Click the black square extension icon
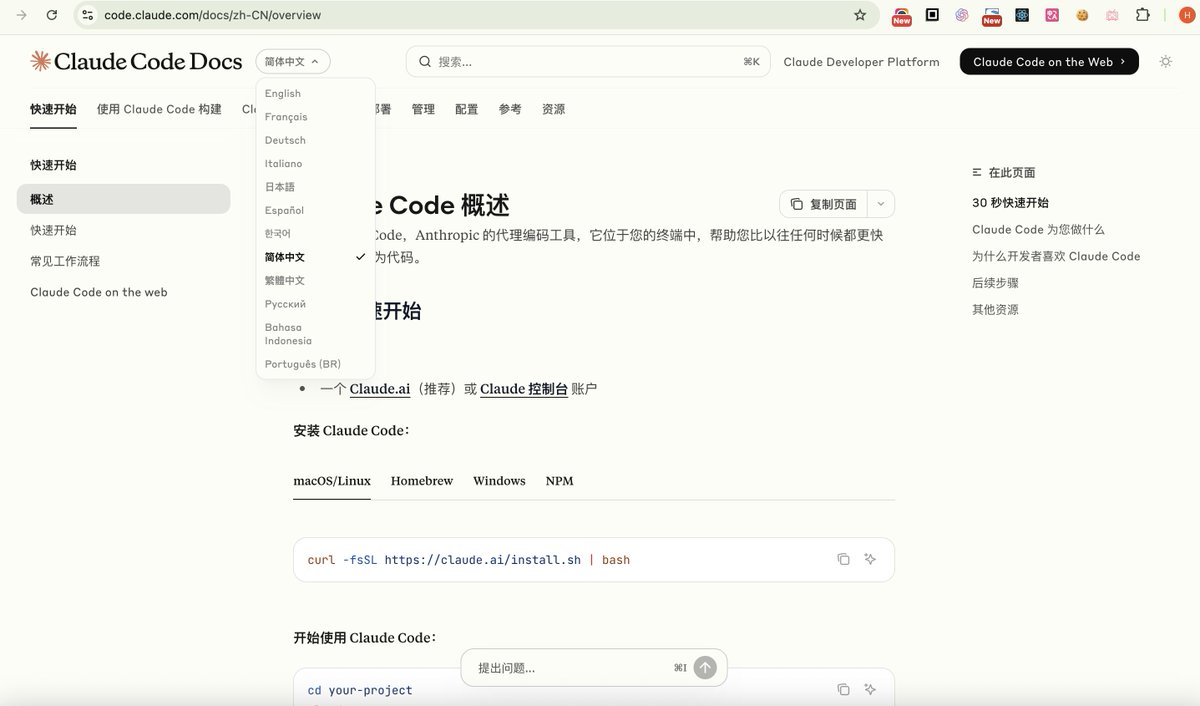 [932, 15]
